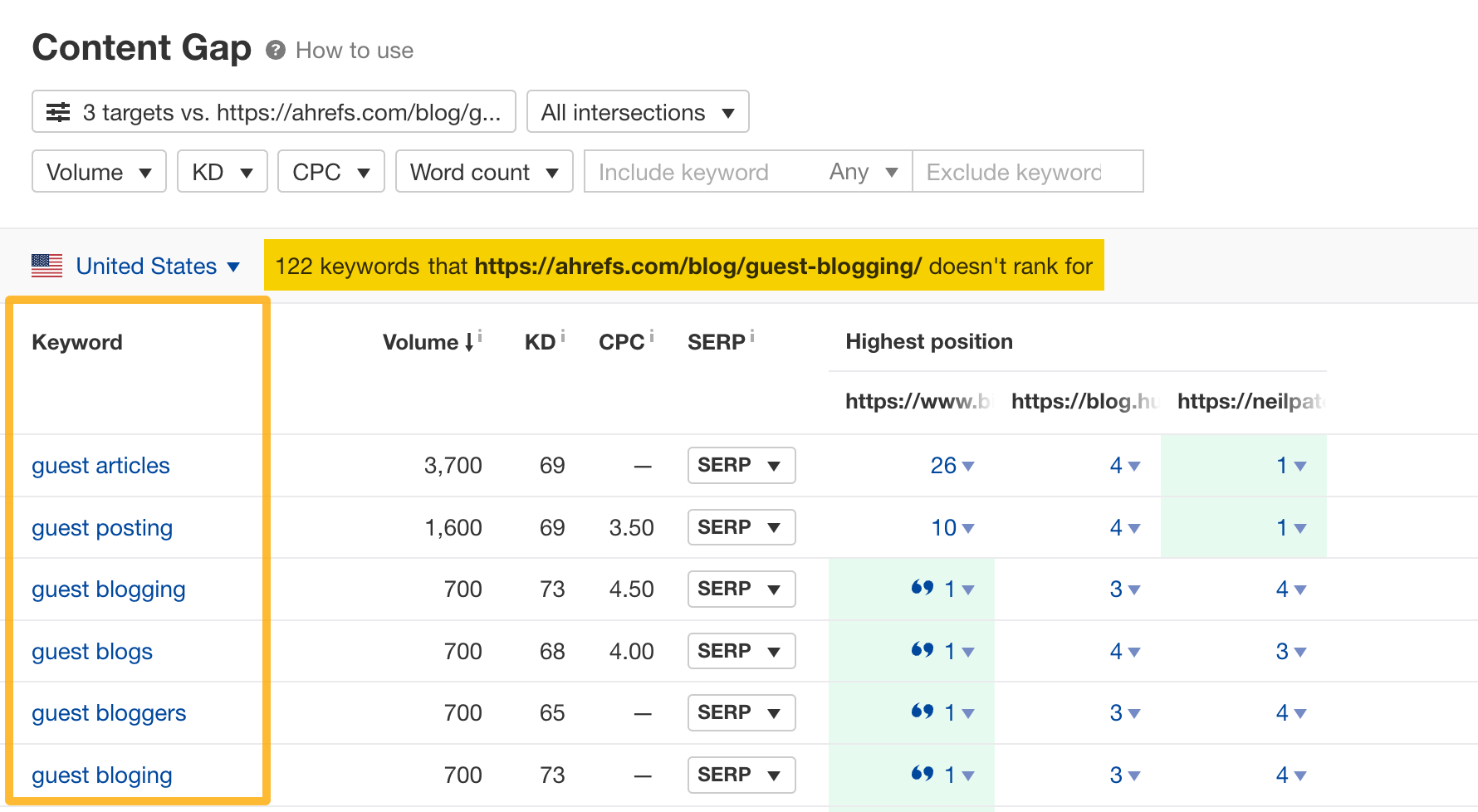Focus the Include keyword field
Viewport: 1478px width, 812px height.
(x=699, y=171)
